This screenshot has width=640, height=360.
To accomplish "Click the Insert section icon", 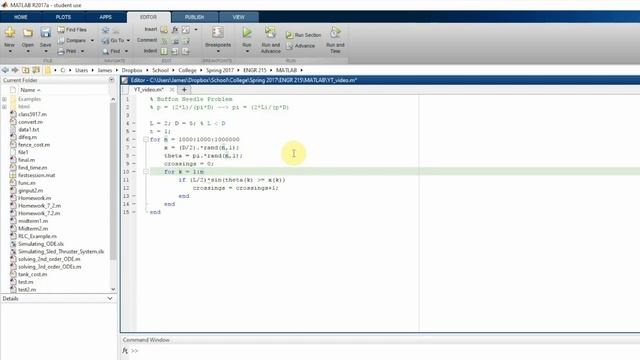I will (x=164, y=29).
